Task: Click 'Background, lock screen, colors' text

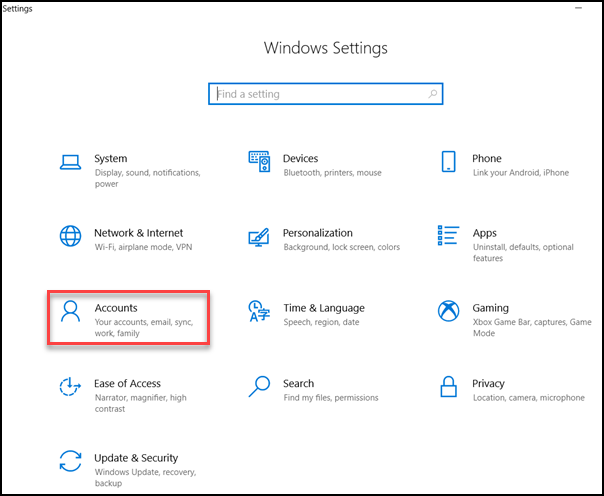Action: 342,247
